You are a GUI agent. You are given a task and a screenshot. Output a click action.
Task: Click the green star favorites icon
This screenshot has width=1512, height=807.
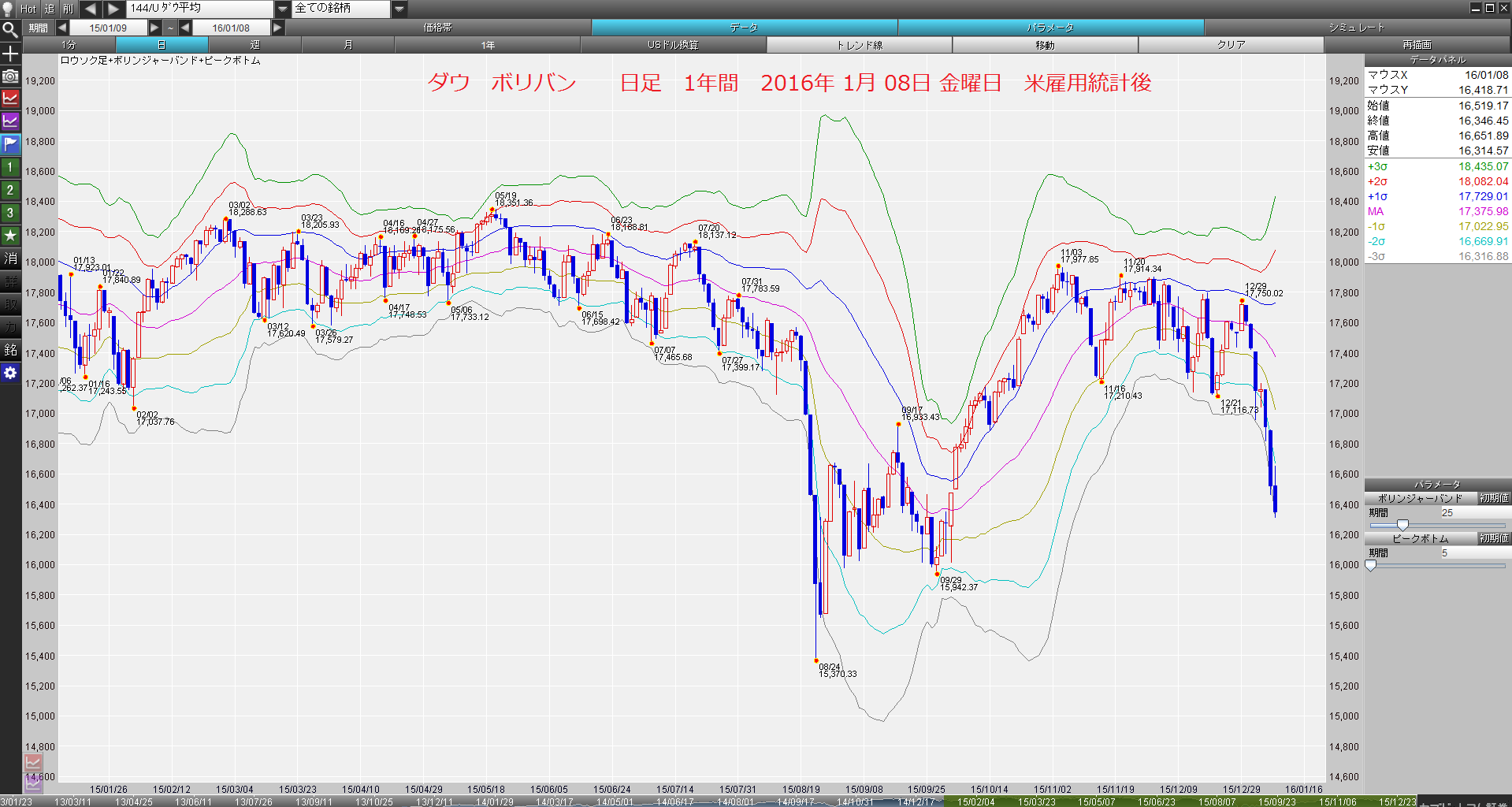tap(10, 236)
